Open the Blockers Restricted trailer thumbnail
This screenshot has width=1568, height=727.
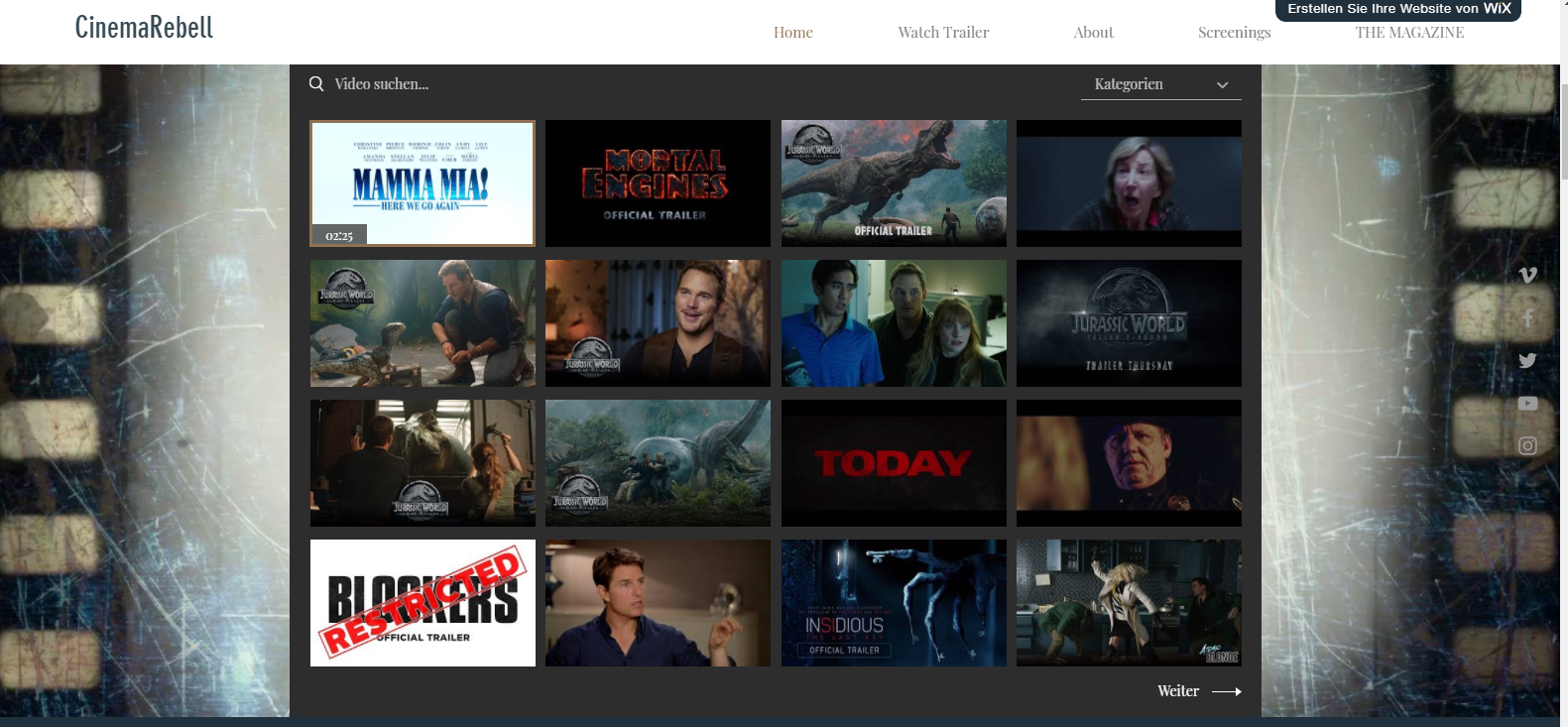(x=422, y=603)
